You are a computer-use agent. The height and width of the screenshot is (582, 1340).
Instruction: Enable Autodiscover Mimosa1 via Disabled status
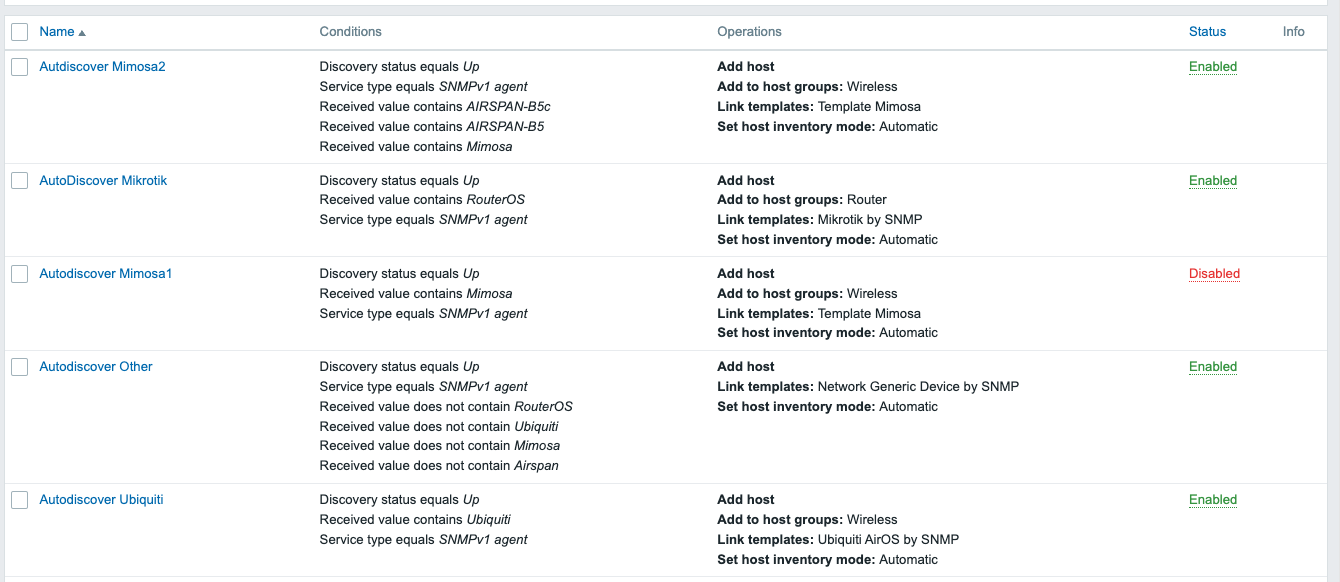coord(1214,274)
